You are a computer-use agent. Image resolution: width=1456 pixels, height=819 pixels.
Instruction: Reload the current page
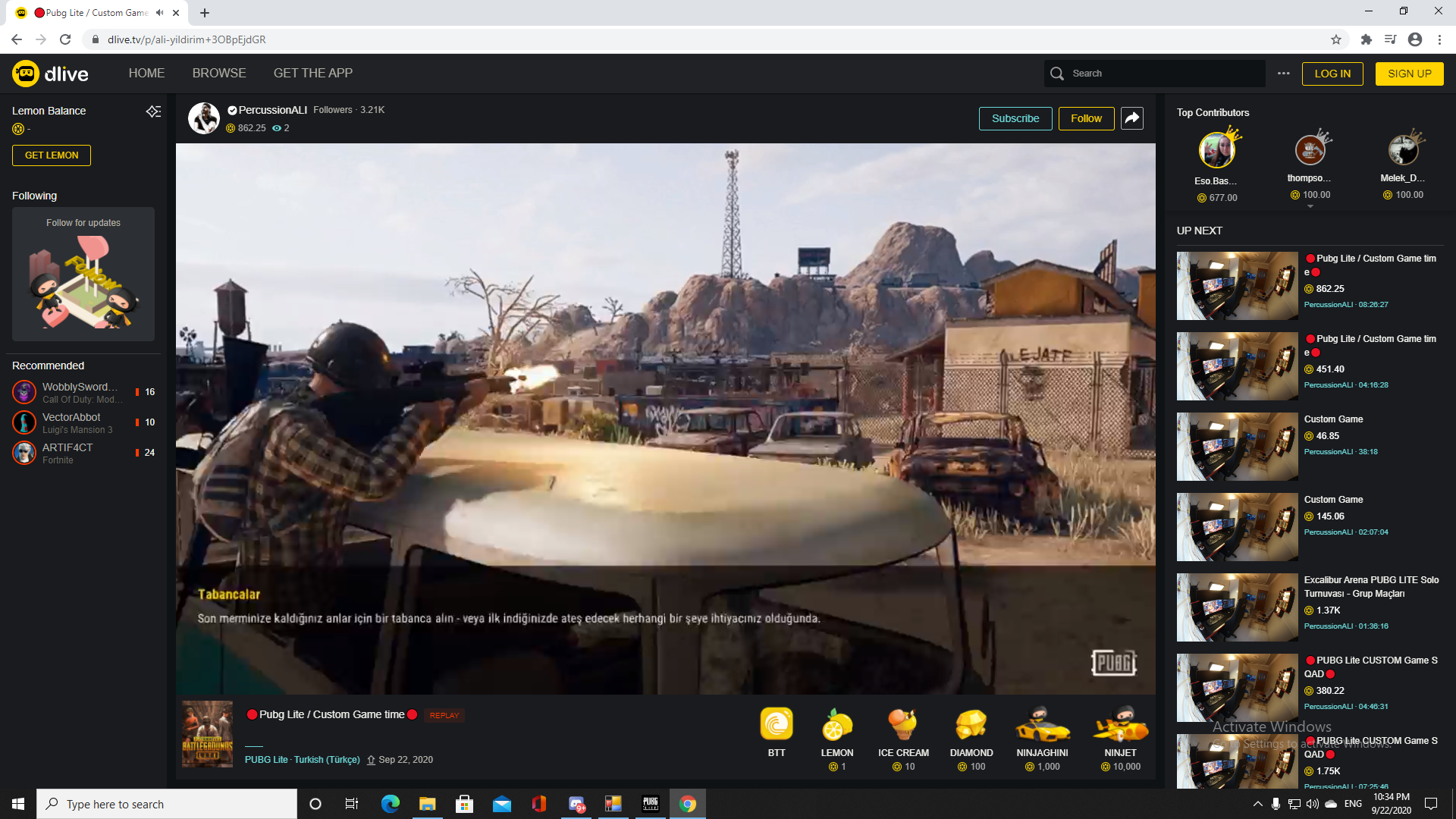click(x=65, y=39)
